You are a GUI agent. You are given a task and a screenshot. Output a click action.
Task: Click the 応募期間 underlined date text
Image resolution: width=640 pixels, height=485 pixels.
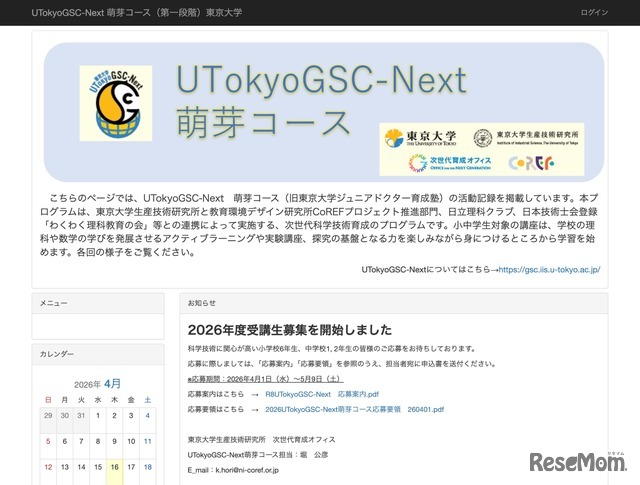[265, 379]
